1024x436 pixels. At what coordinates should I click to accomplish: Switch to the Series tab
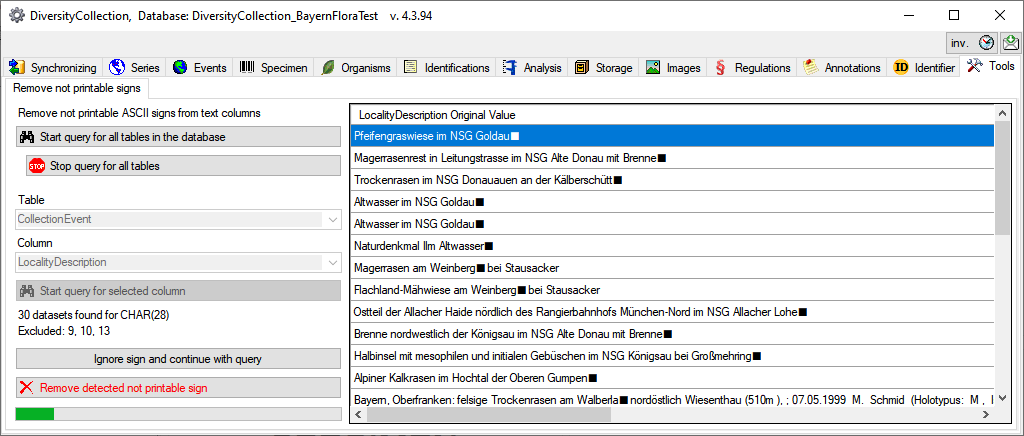tap(134, 67)
